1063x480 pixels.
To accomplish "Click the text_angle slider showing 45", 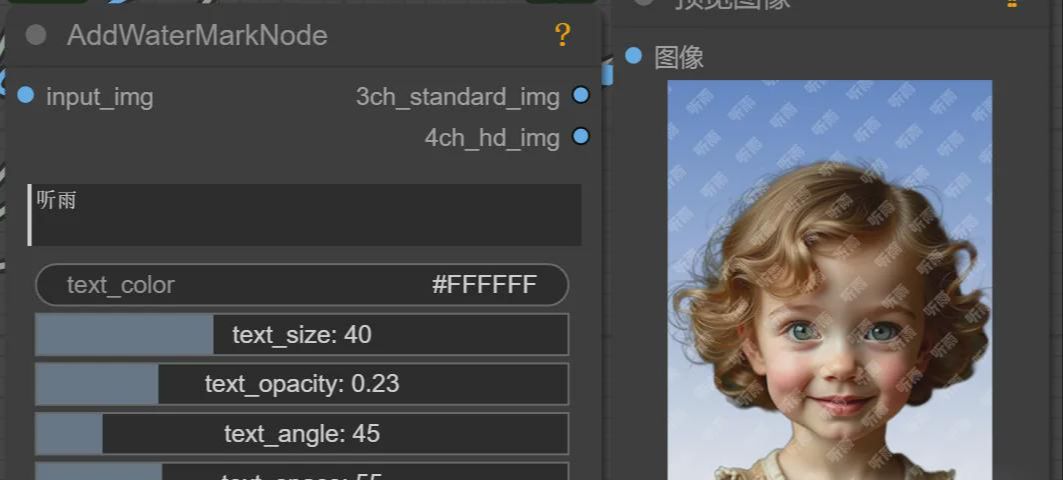I will click(x=302, y=434).
